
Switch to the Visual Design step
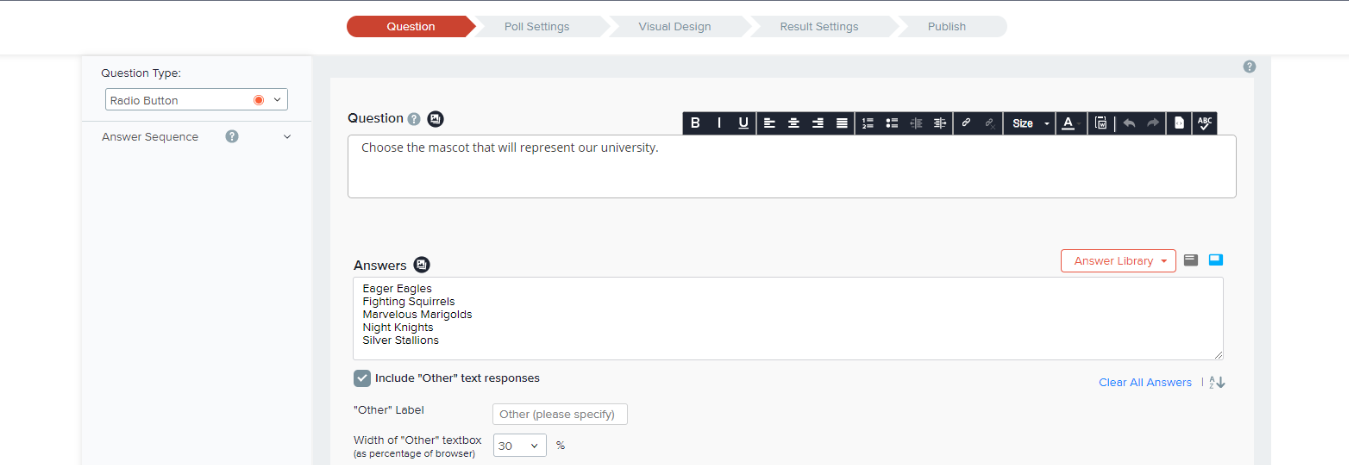[x=675, y=27]
